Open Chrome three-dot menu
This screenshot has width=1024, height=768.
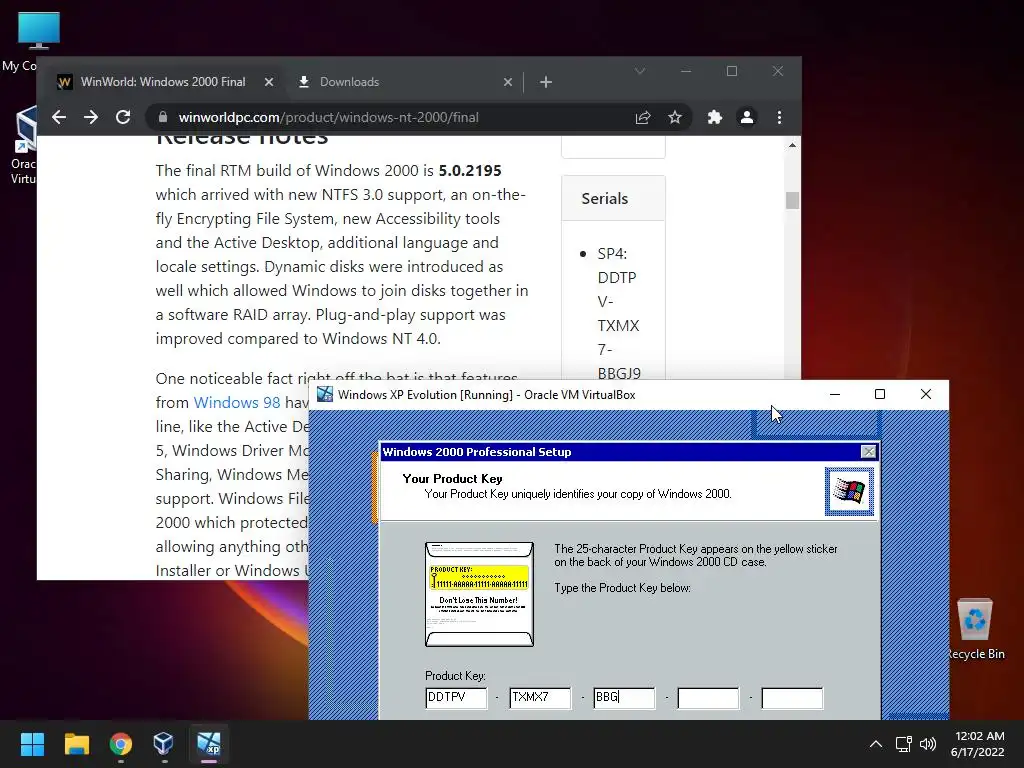click(x=779, y=118)
